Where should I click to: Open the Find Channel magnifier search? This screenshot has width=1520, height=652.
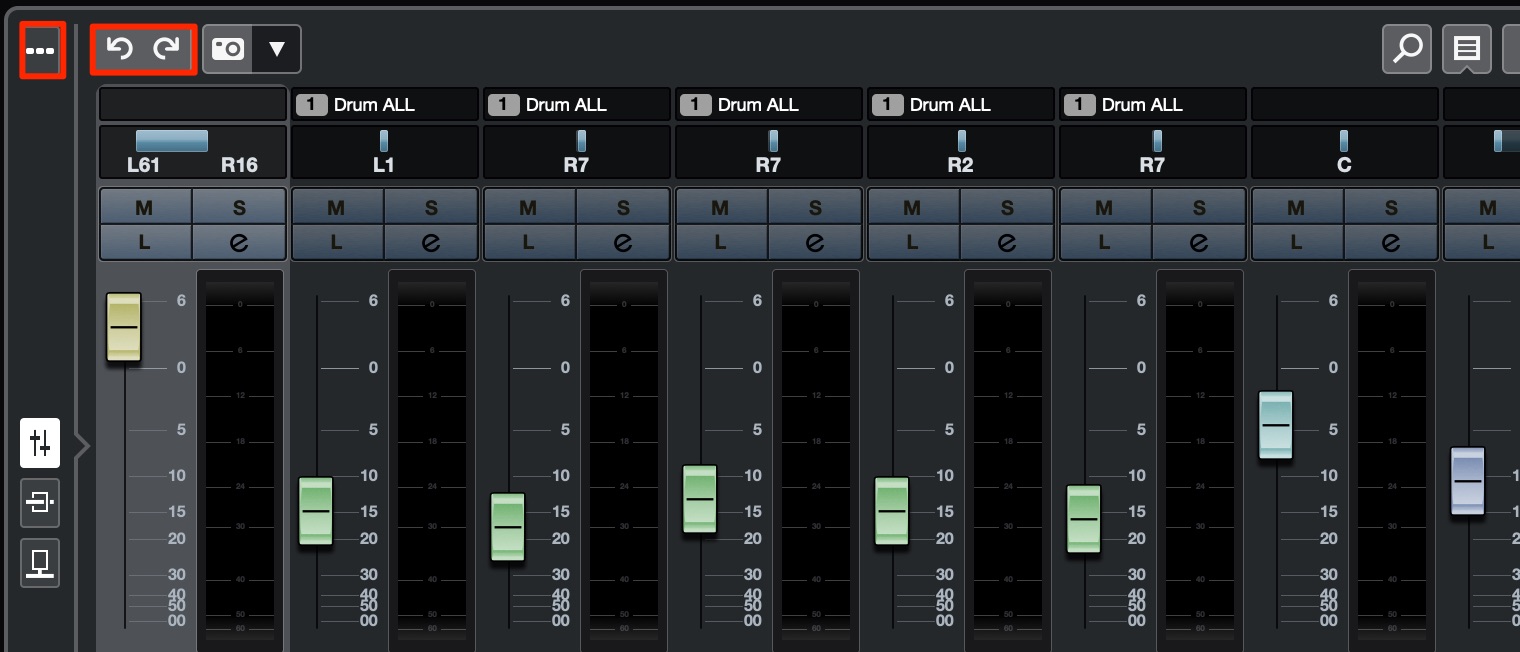coord(1407,49)
